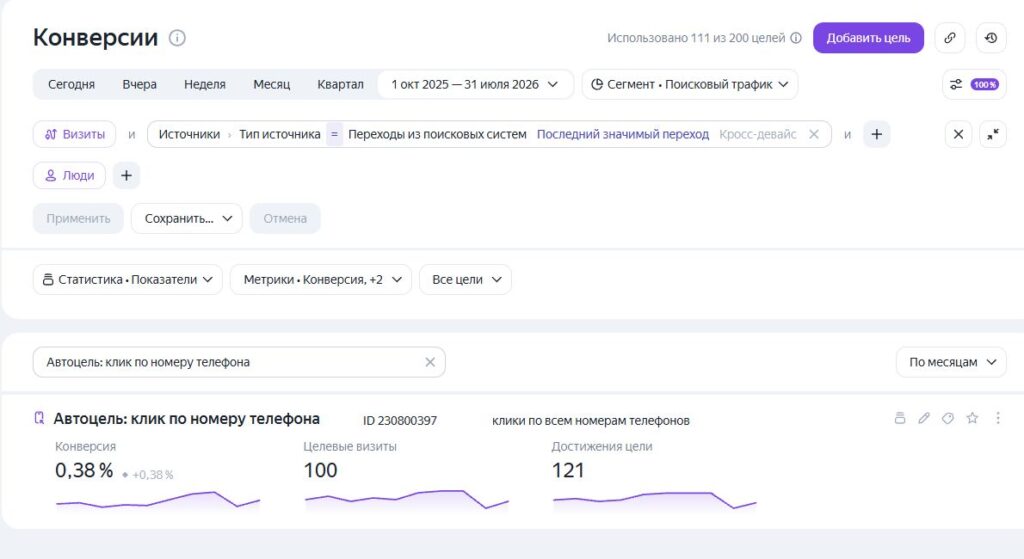
Task: Open Статистика · Показатели dropdown
Action: [128, 280]
